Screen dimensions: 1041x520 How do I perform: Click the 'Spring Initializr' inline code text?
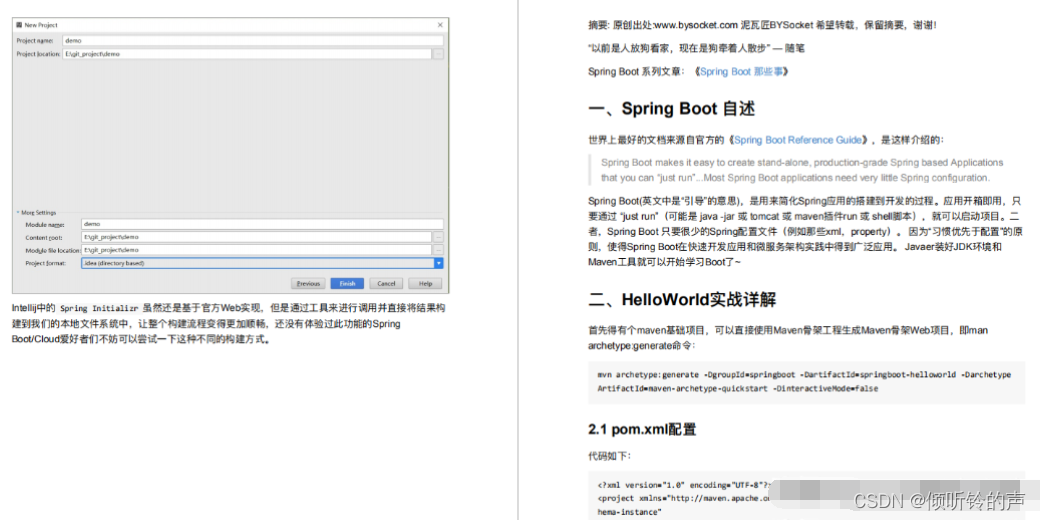click(x=99, y=309)
